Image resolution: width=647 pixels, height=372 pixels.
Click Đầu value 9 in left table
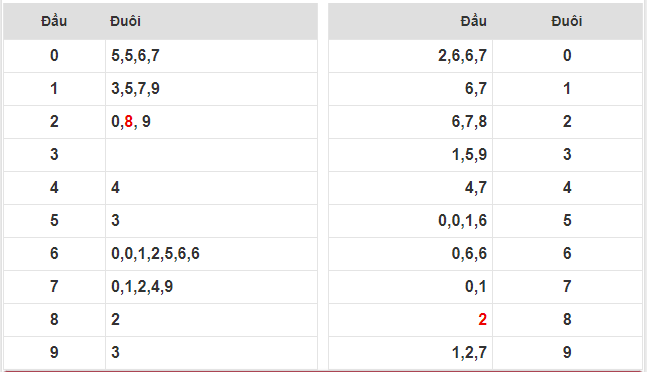54,353
